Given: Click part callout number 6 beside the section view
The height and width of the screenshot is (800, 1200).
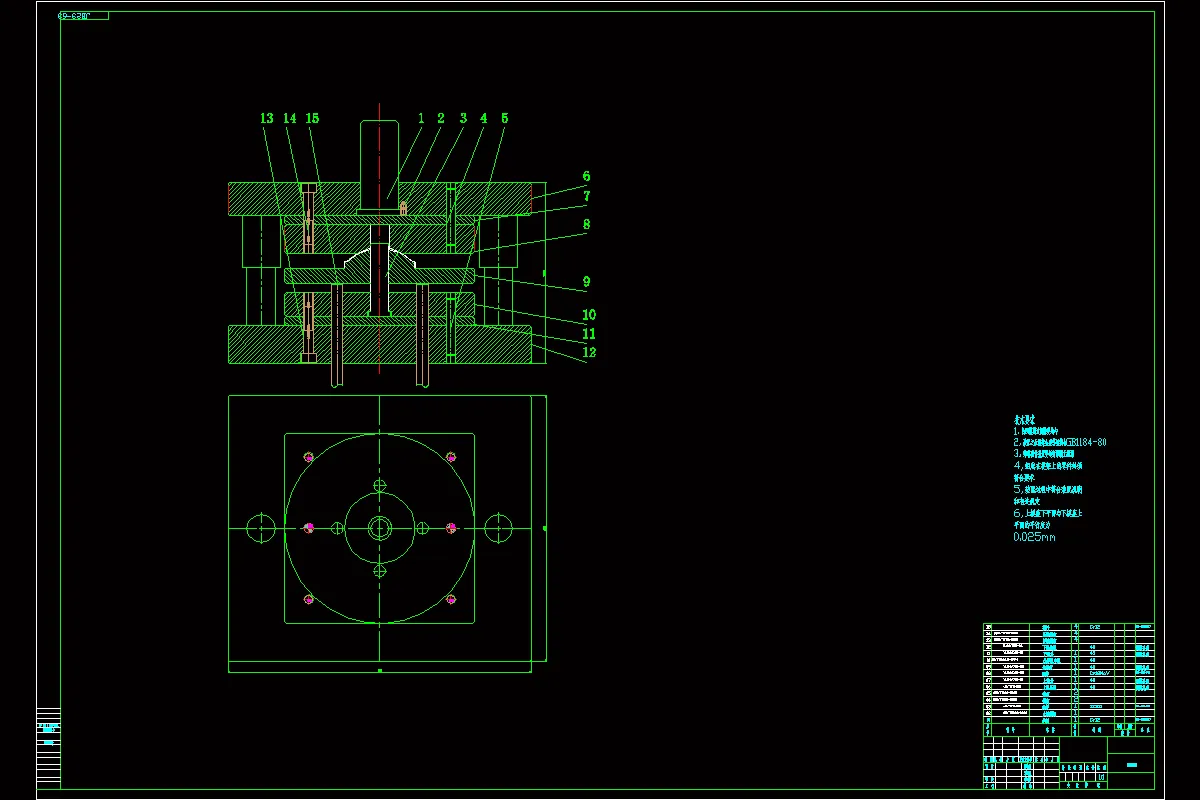Looking at the screenshot, I should (587, 177).
